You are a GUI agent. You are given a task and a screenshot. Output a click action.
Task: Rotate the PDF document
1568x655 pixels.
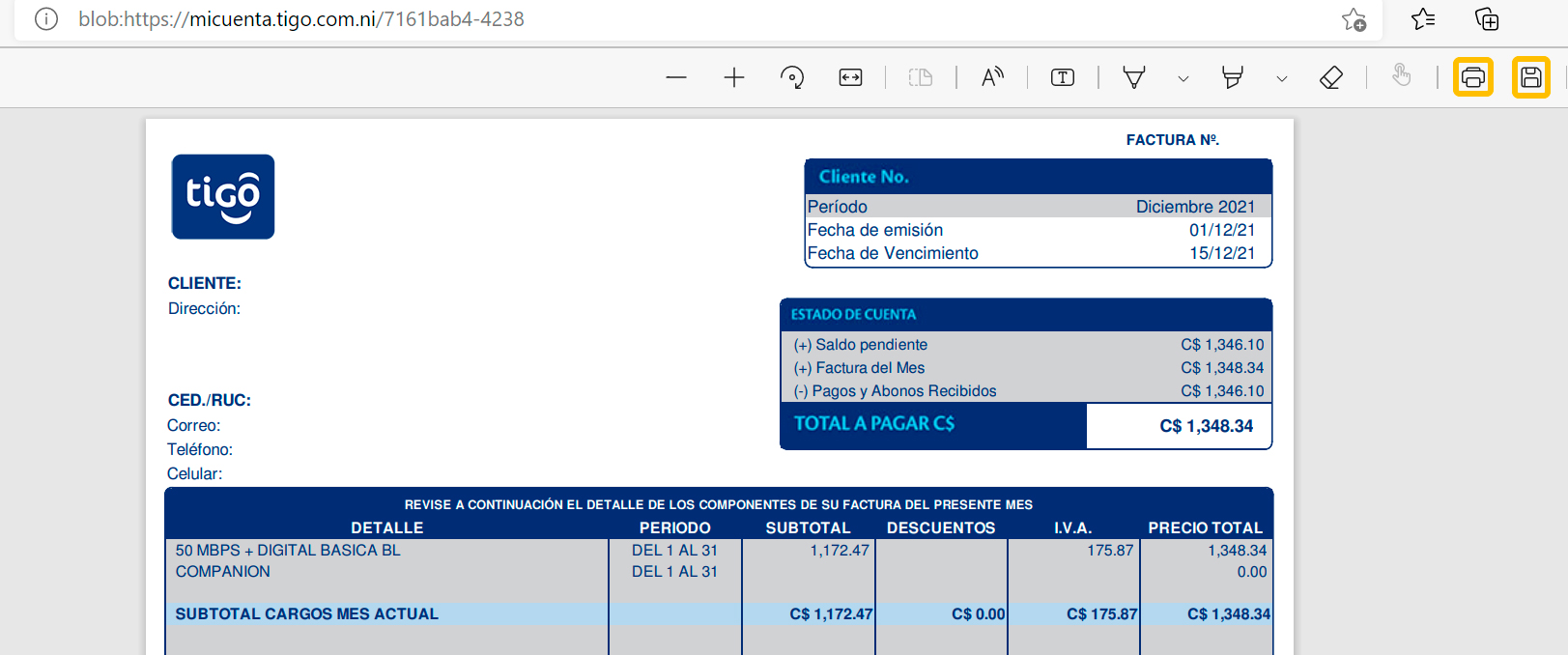point(792,77)
